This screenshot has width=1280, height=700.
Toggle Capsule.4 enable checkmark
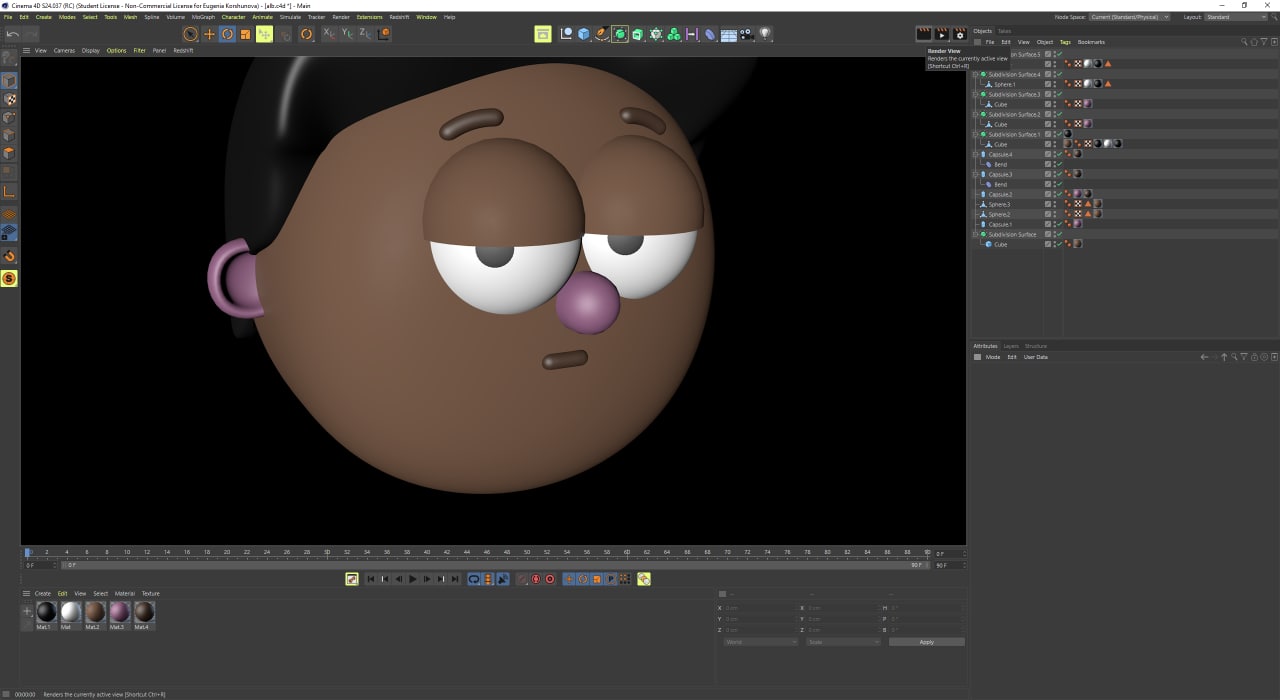tap(1060, 154)
